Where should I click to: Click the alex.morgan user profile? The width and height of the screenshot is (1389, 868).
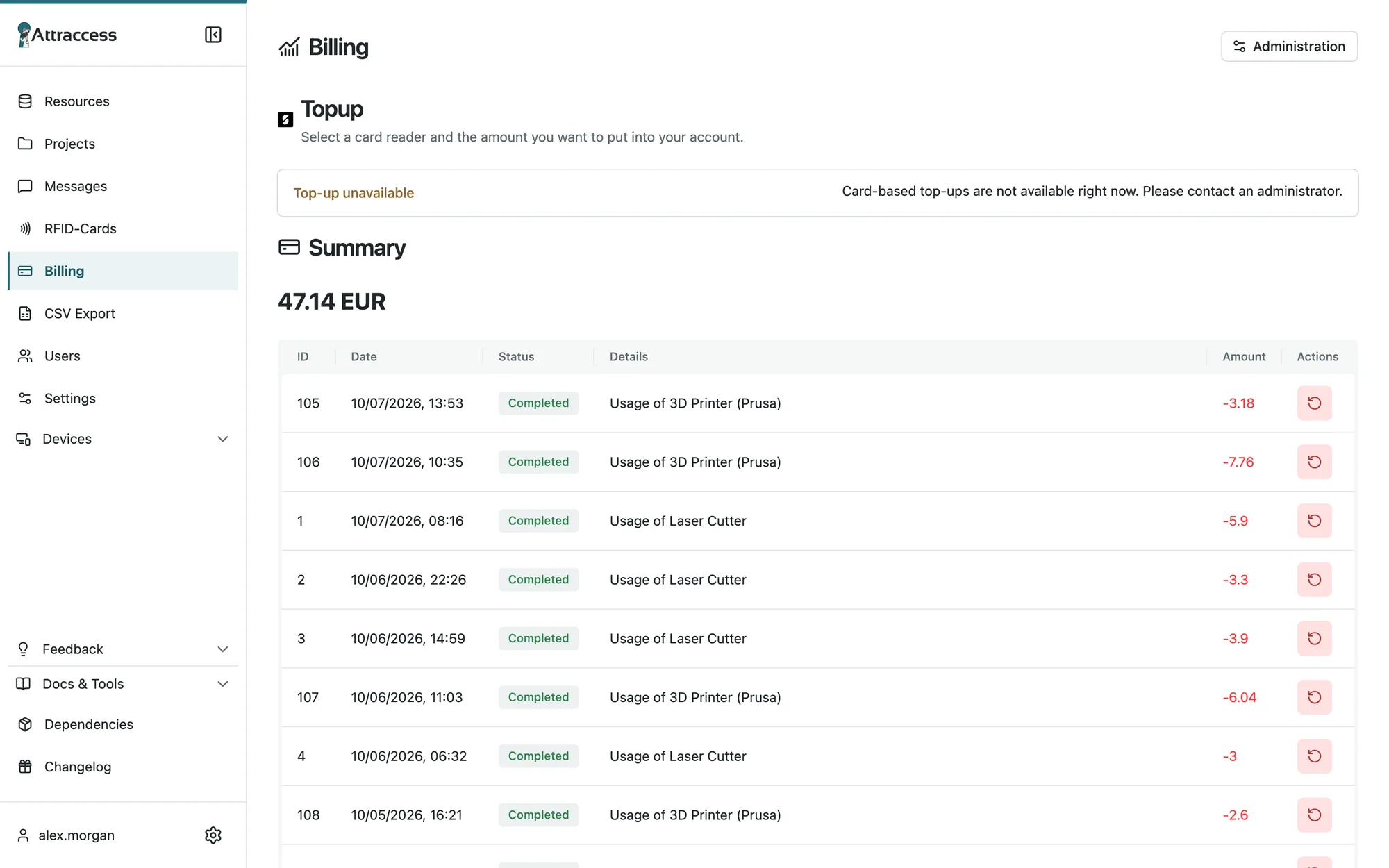coord(66,835)
